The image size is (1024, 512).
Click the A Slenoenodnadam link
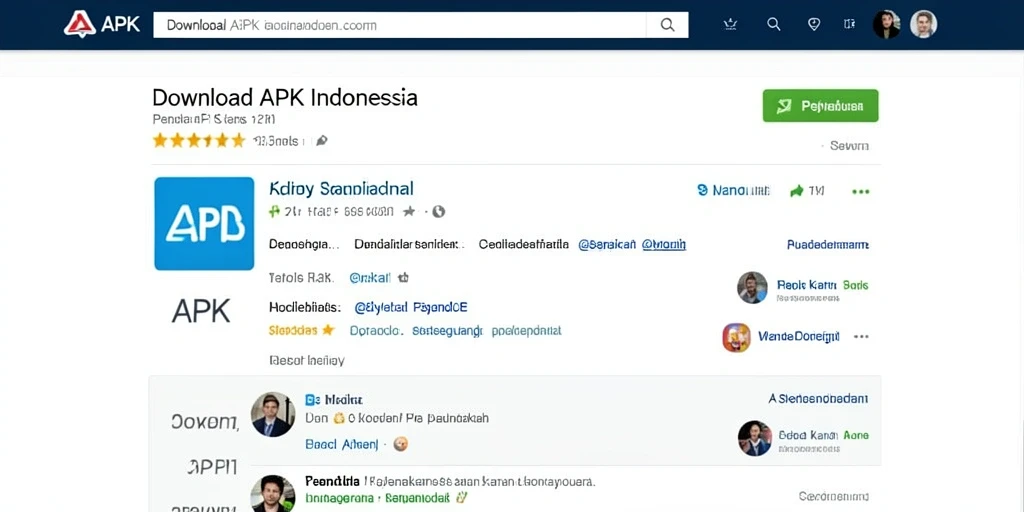818,398
